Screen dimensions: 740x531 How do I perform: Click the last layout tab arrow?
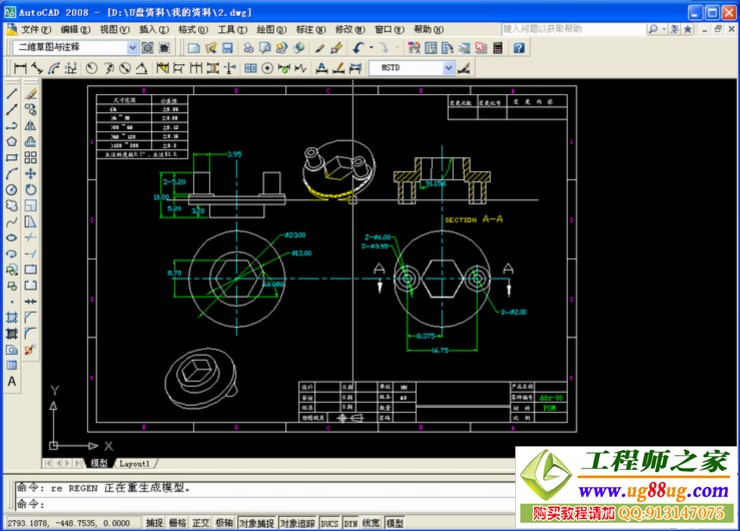(78, 464)
